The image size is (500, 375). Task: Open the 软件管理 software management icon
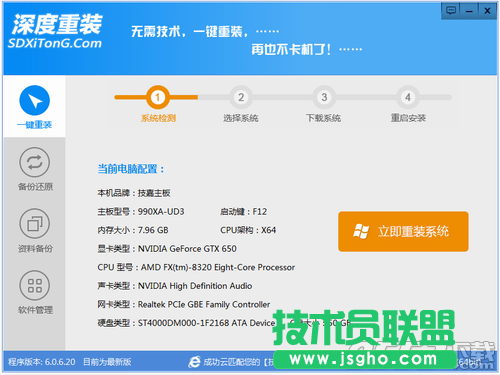[35, 285]
